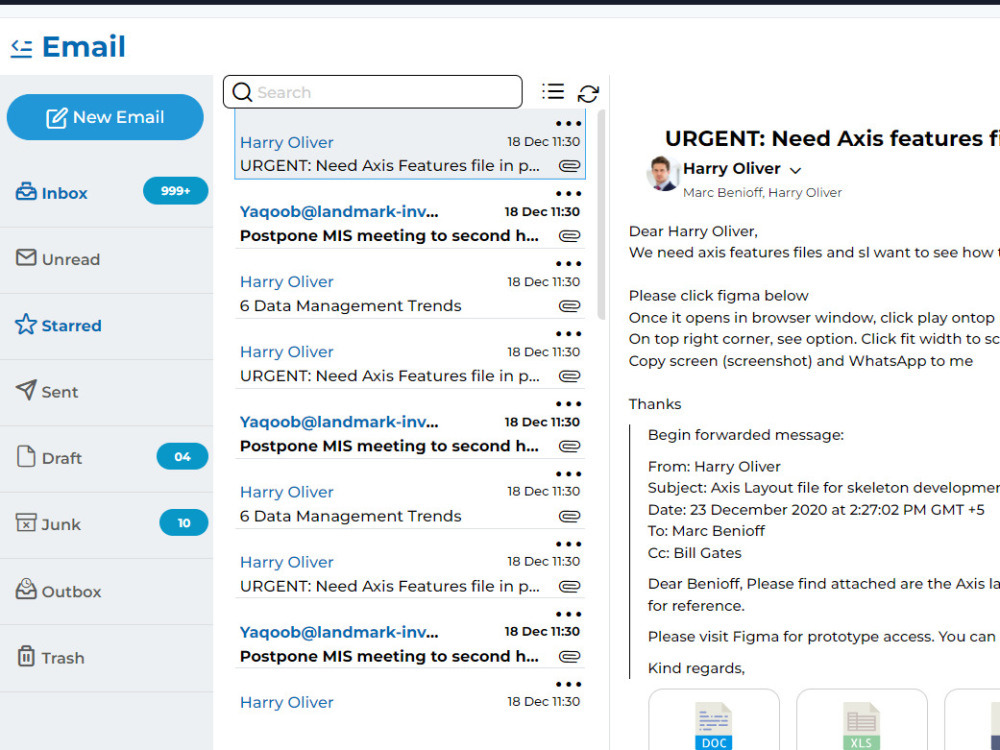Click attachment paperclip on first Postpone MIS meeting email

pyautogui.click(x=570, y=236)
